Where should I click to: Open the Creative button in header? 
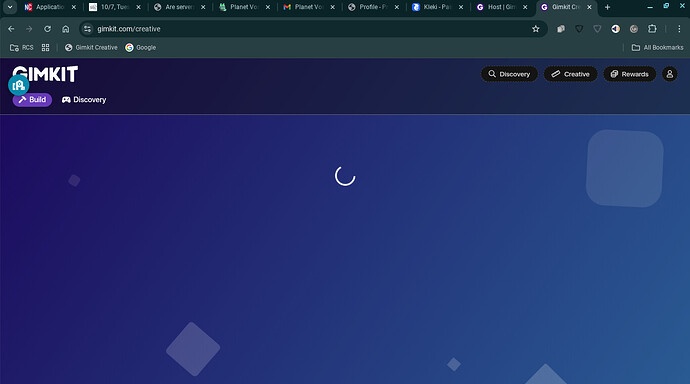click(x=570, y=74)
